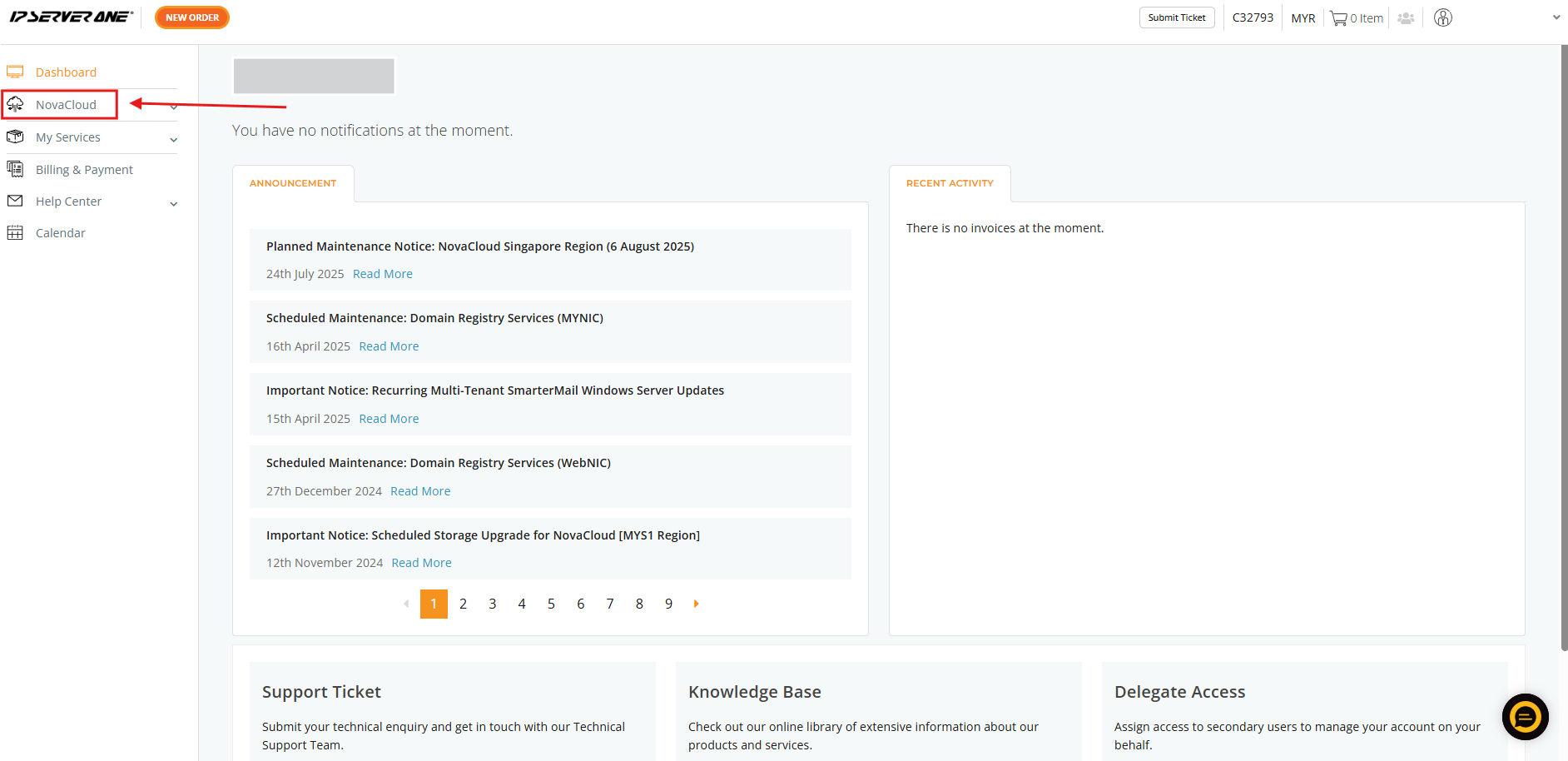The image size is (1568, 761).
Task: Click the Dashboard monitor icon
Action: click(x=15, y=72)
